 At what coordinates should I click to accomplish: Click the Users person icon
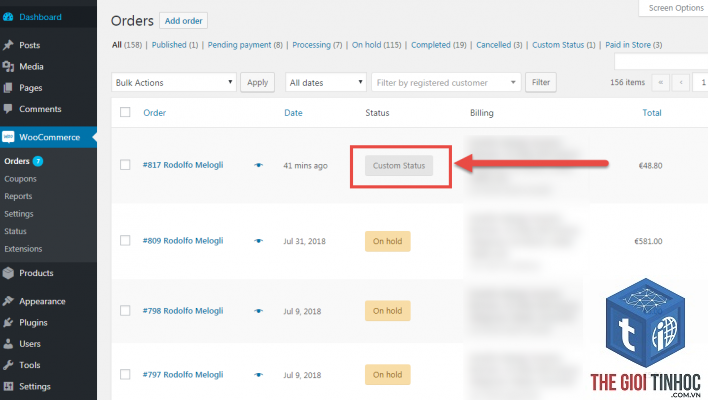click(x=8, y=344)
